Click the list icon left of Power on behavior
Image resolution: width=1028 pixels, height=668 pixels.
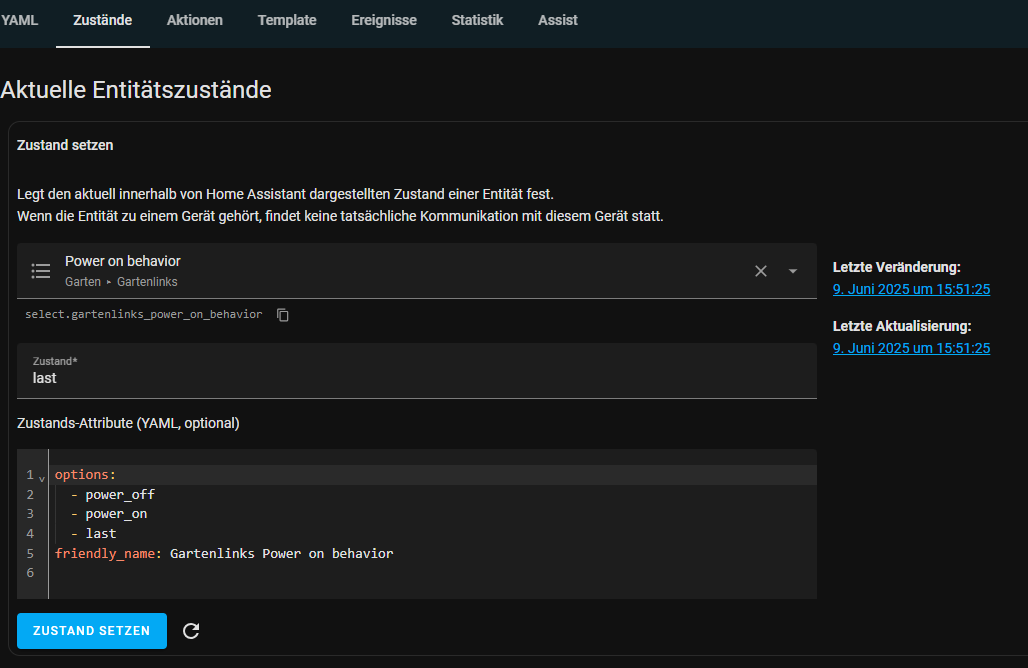click(41, 271)
